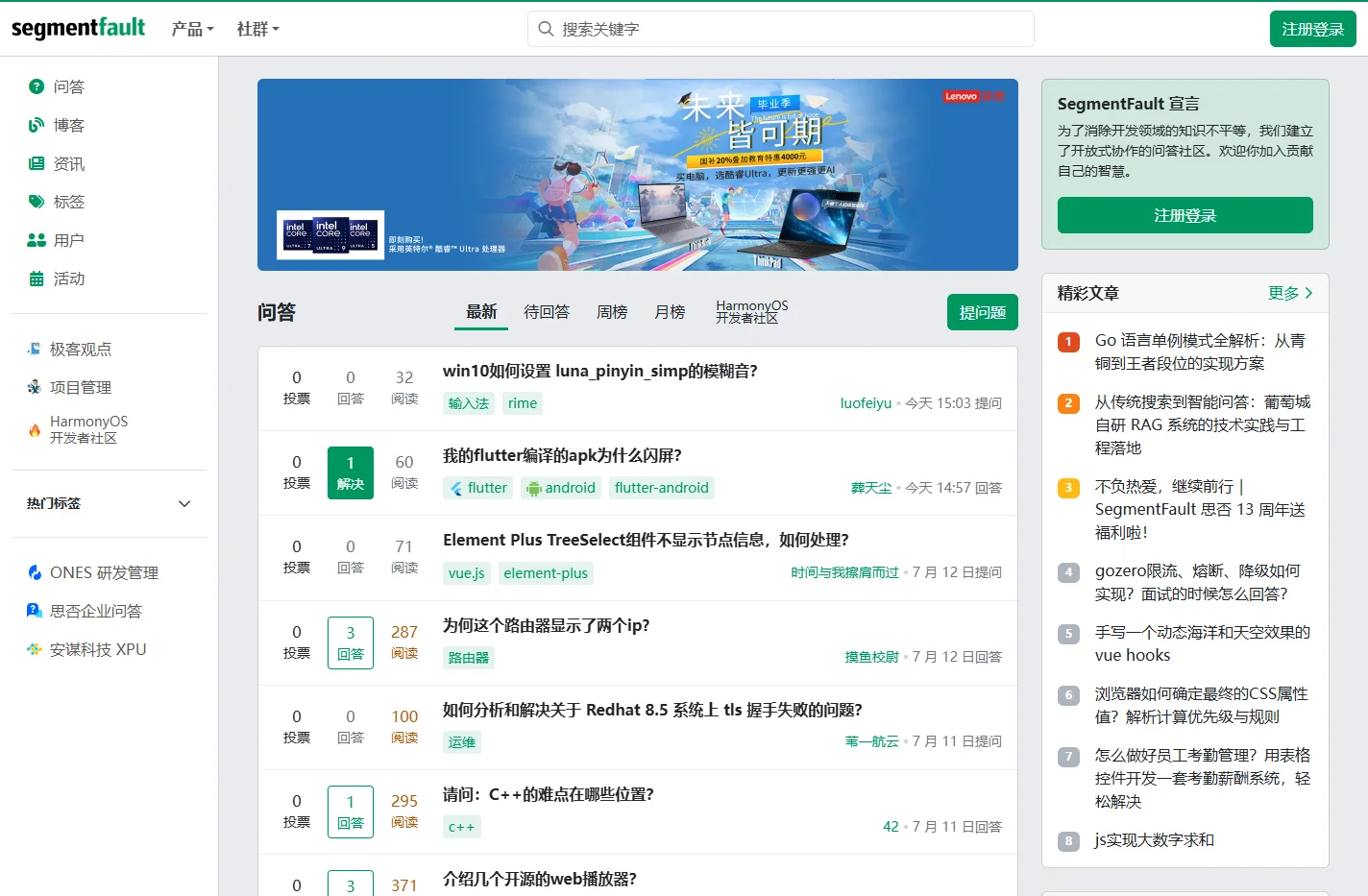Click the android robot tag icon
1368x896 pixels.
coord(534,488)
